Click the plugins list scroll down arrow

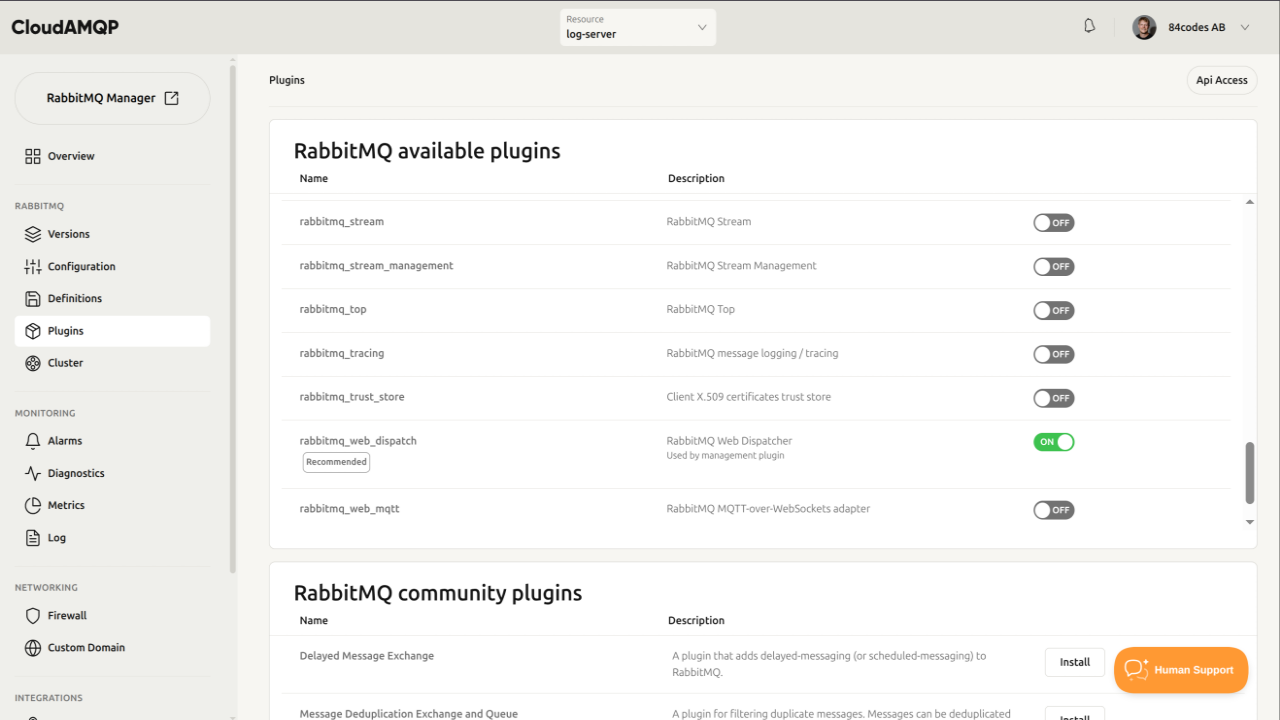pos(1249,522)
